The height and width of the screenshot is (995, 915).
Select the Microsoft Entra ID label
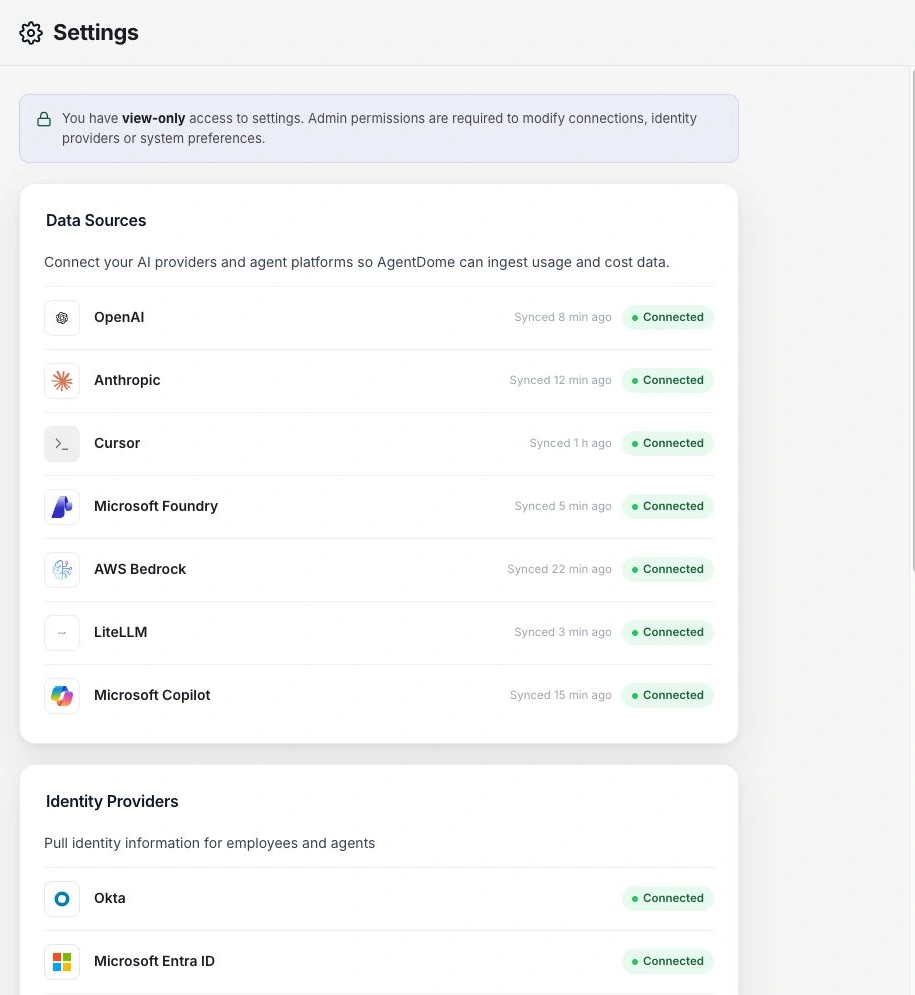point(154,961)
